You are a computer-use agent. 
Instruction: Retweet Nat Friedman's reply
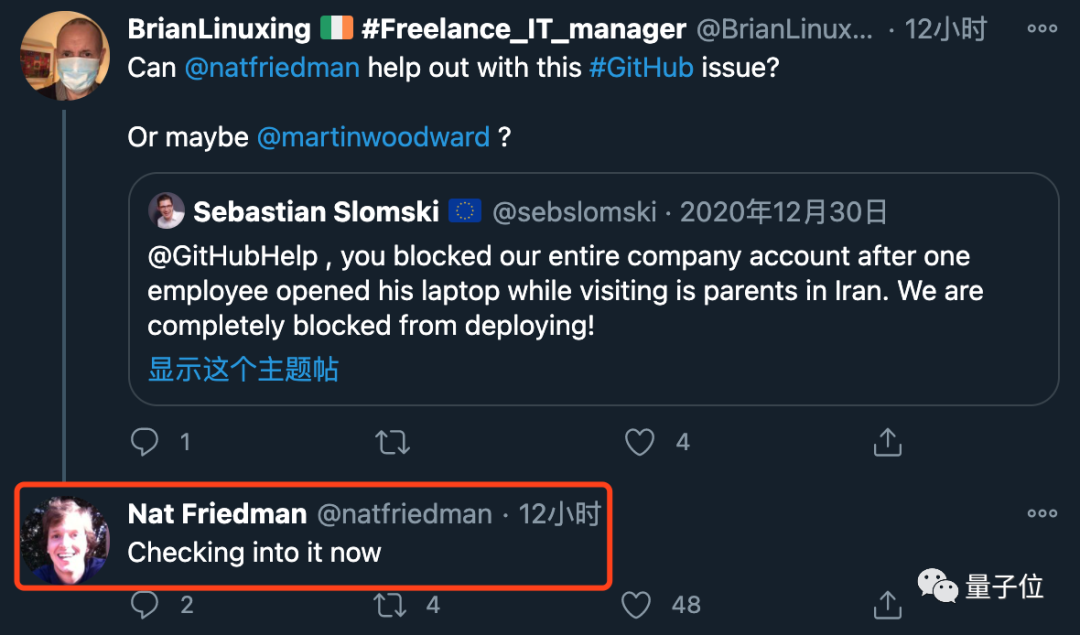coord(389,604)
